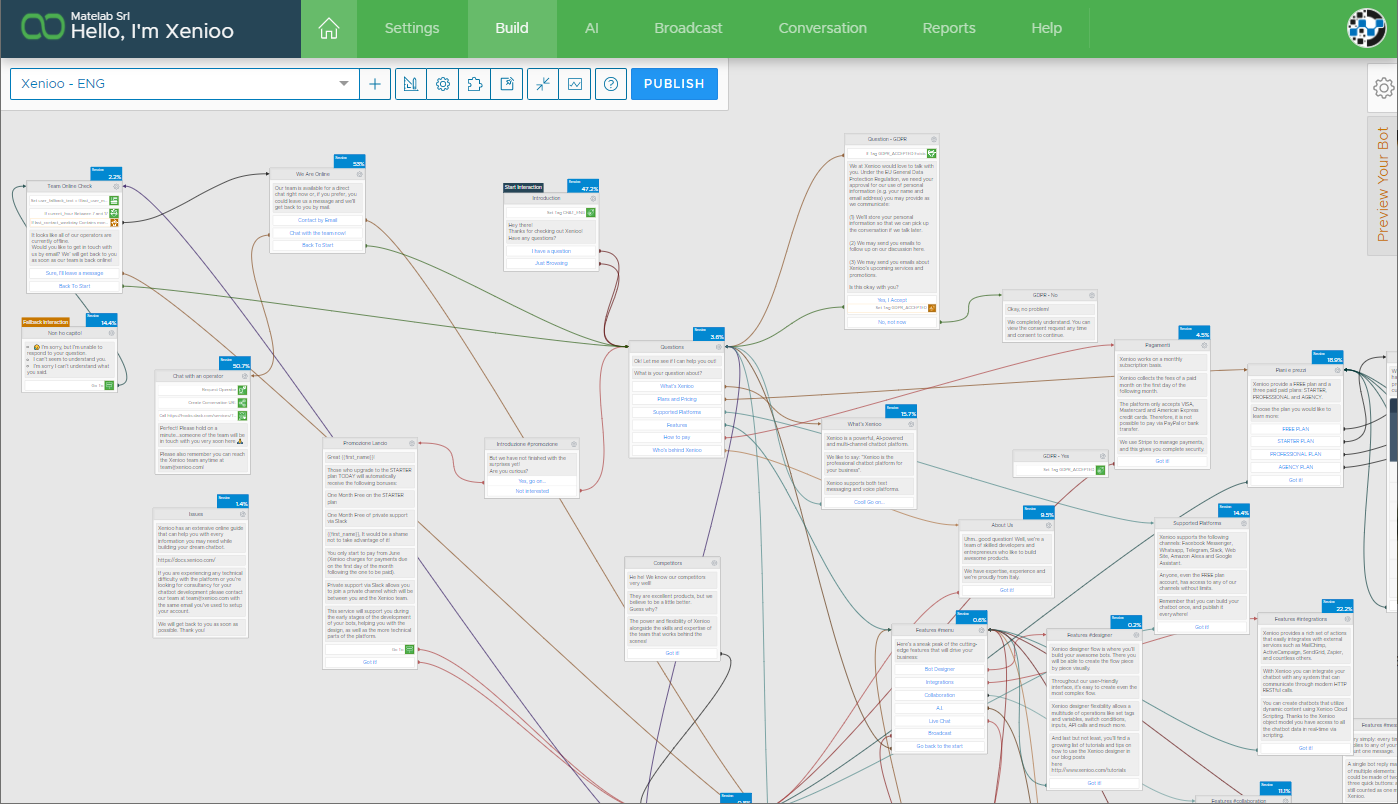Click Yes, I Accept button in GDPR node
The height and width of the screenshot is (804, 1398).
click(892, 300)
